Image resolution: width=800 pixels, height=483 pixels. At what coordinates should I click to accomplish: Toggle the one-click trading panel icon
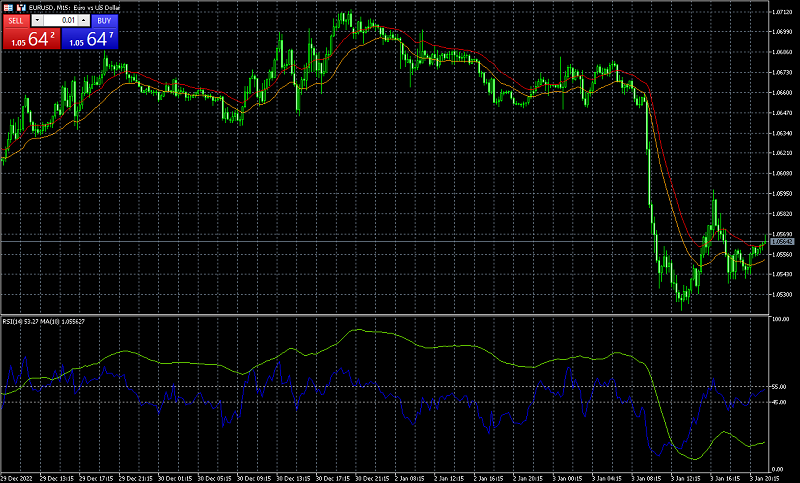point(8,7)
